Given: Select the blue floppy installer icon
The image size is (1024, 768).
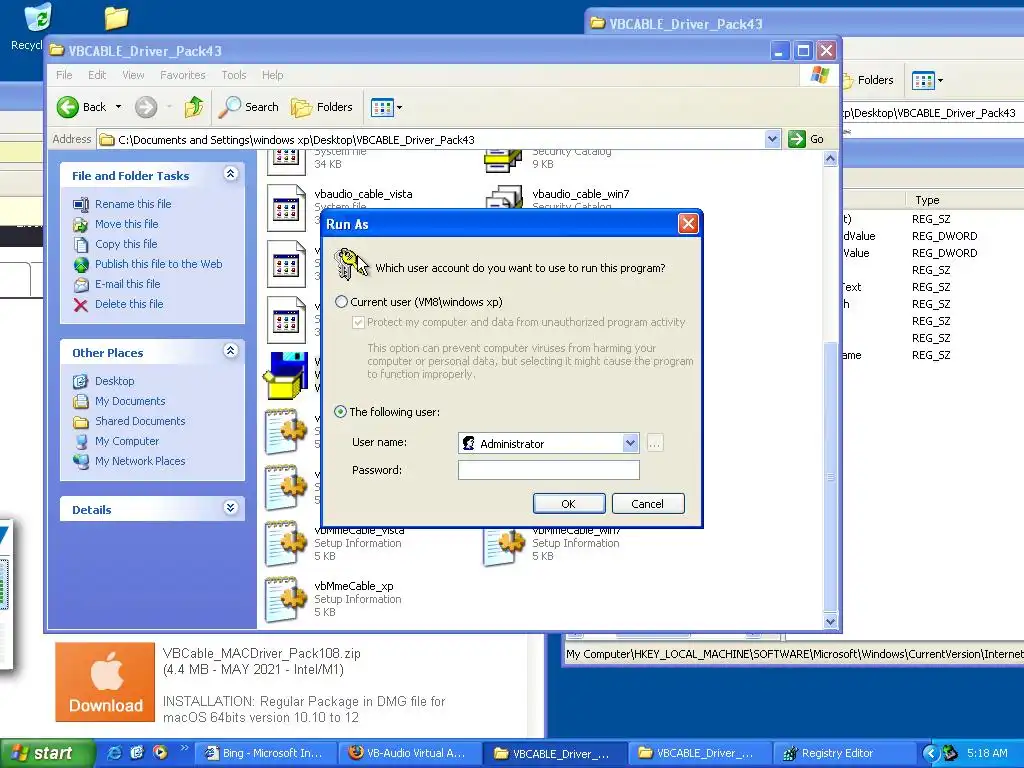Looking at the screenshot, I should 285,376.
